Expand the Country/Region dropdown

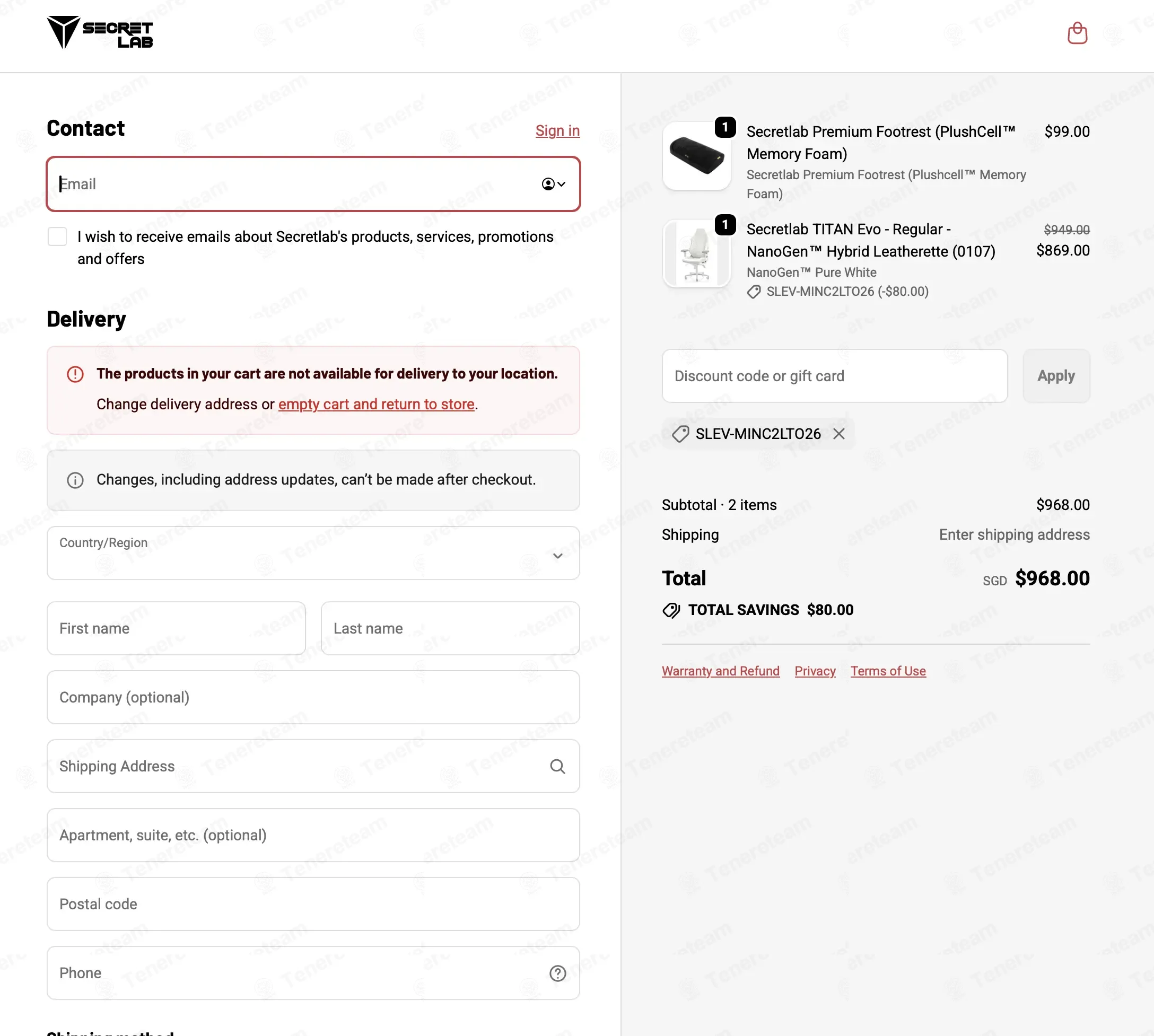click(313, 552)
